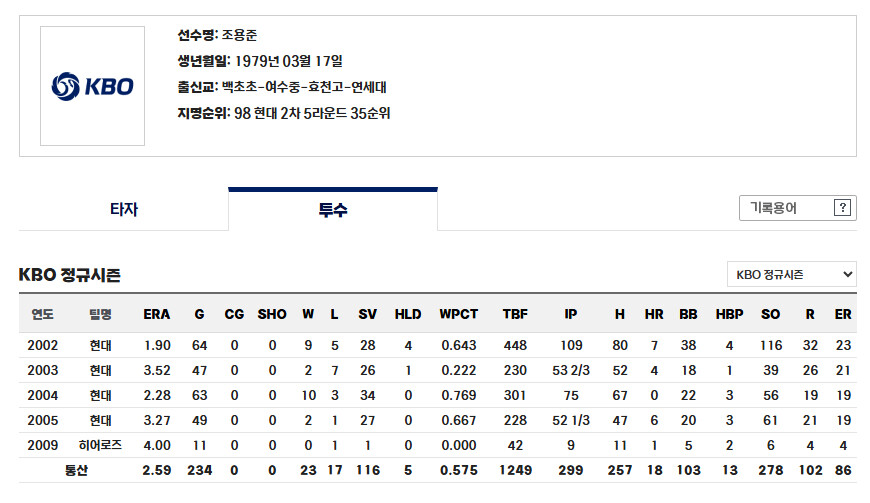The width and height of the screenshot is (870, 503).
Task: Click the IP column header
Action: pyautogui.click(x=570, y=314)
